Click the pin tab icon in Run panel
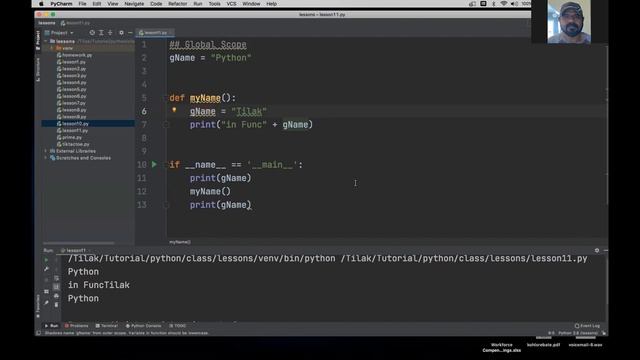 46,303
